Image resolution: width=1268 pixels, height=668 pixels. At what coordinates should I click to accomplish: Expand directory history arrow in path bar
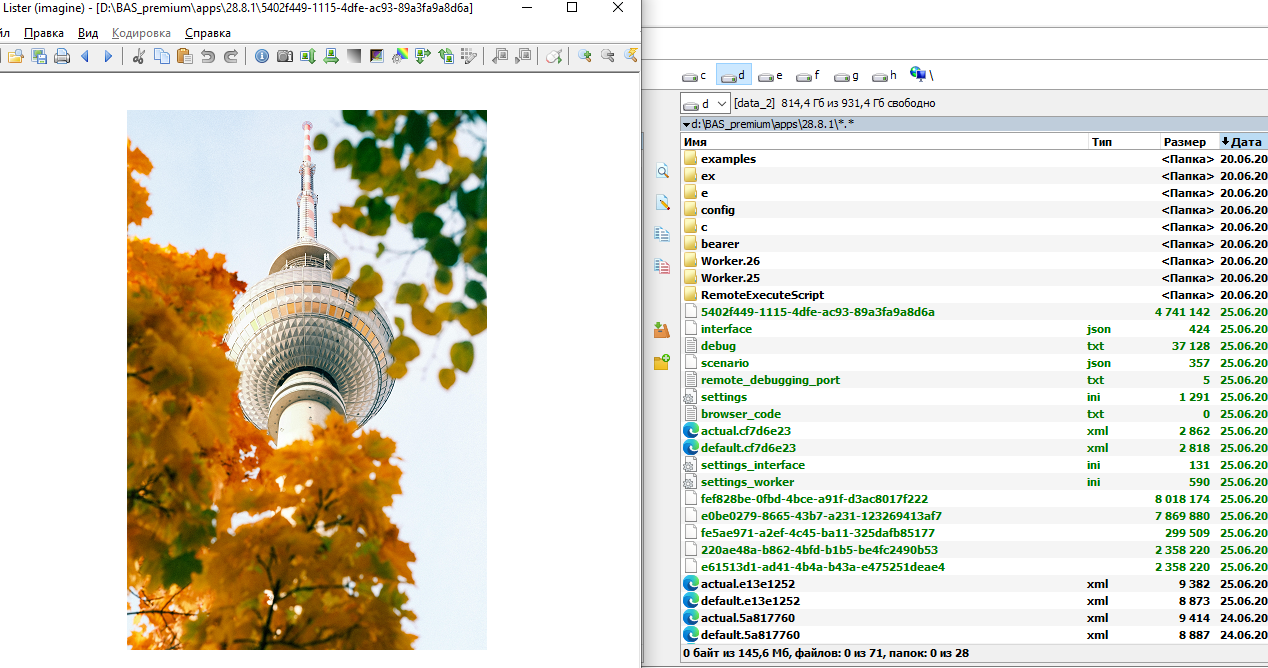(x=686, y=125)
